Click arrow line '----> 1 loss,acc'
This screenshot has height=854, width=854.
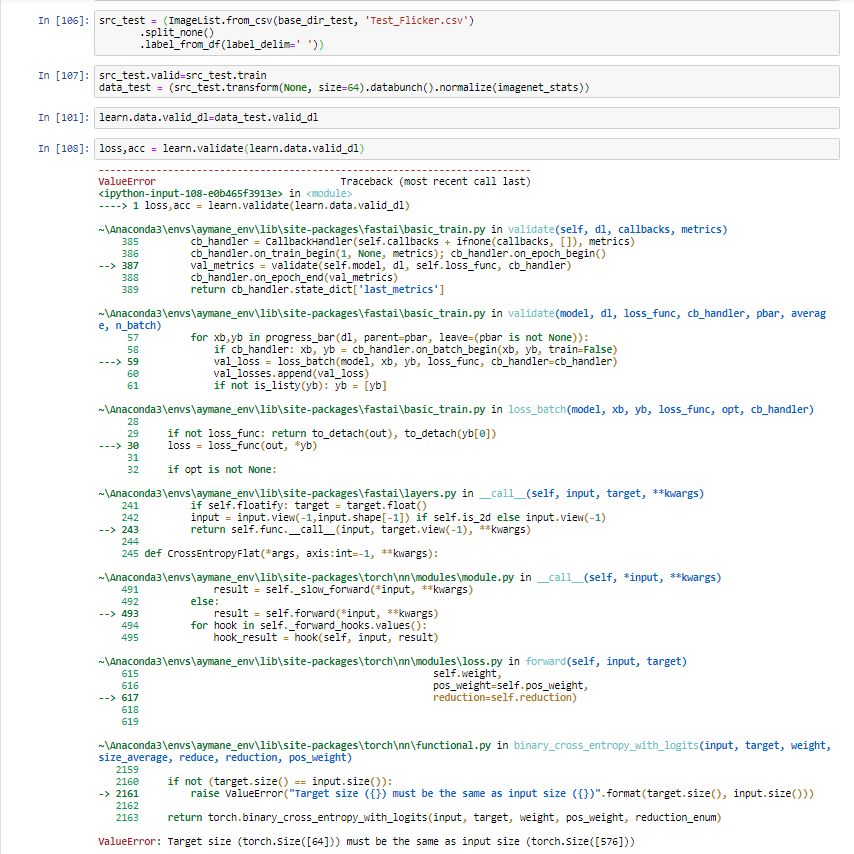click(x=254, y=205)
